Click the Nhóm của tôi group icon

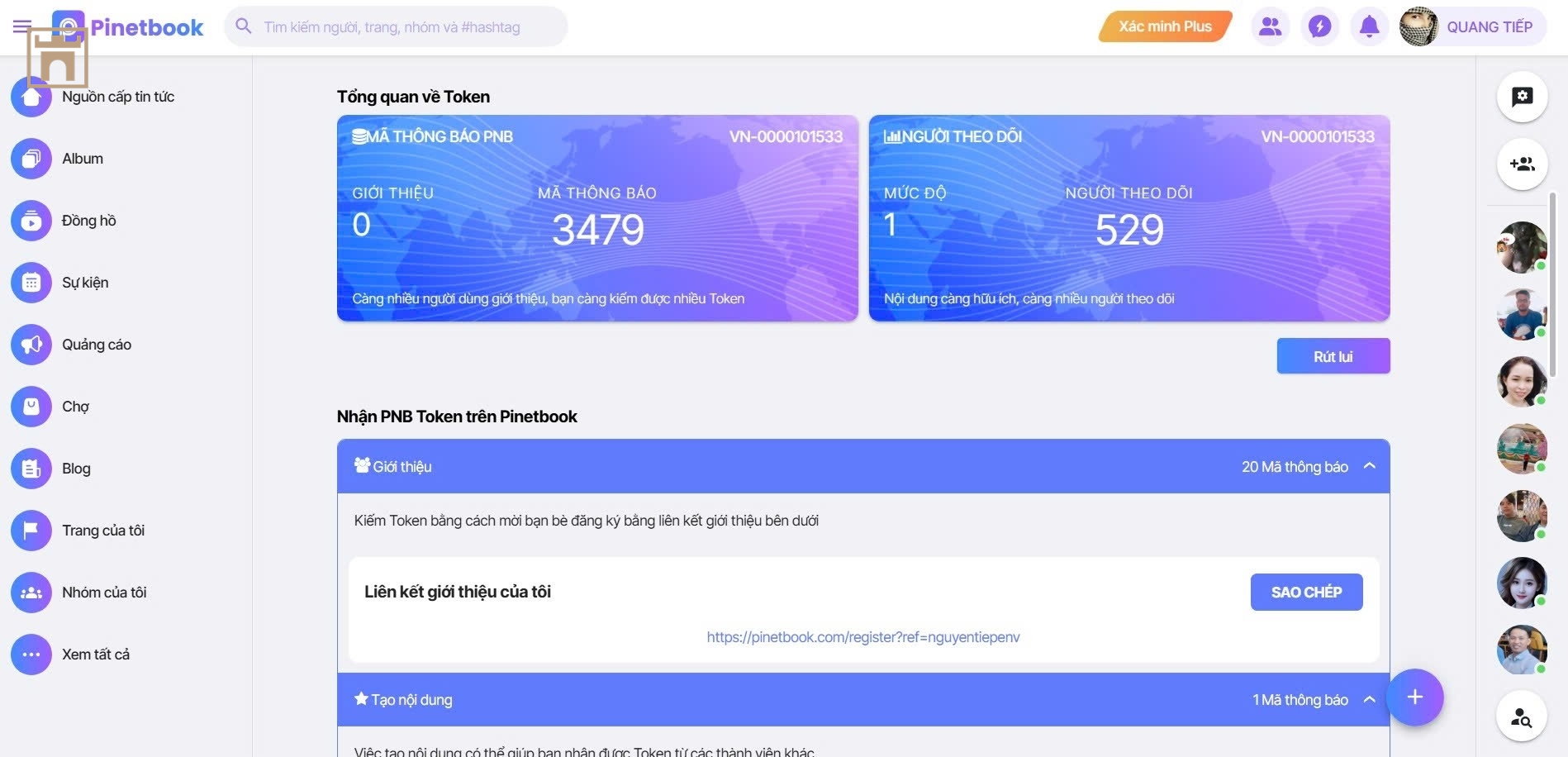[x=31, y=593]
